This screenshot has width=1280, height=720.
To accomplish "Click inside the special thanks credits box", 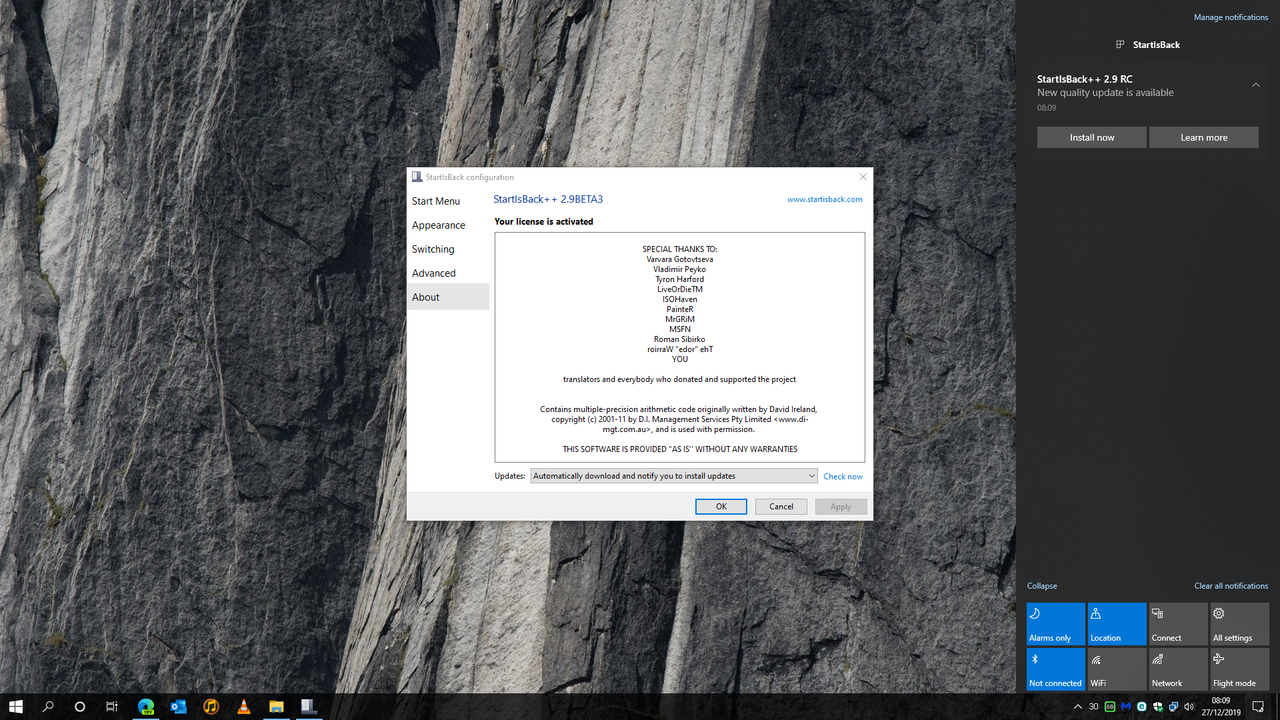I will point(680,347).
